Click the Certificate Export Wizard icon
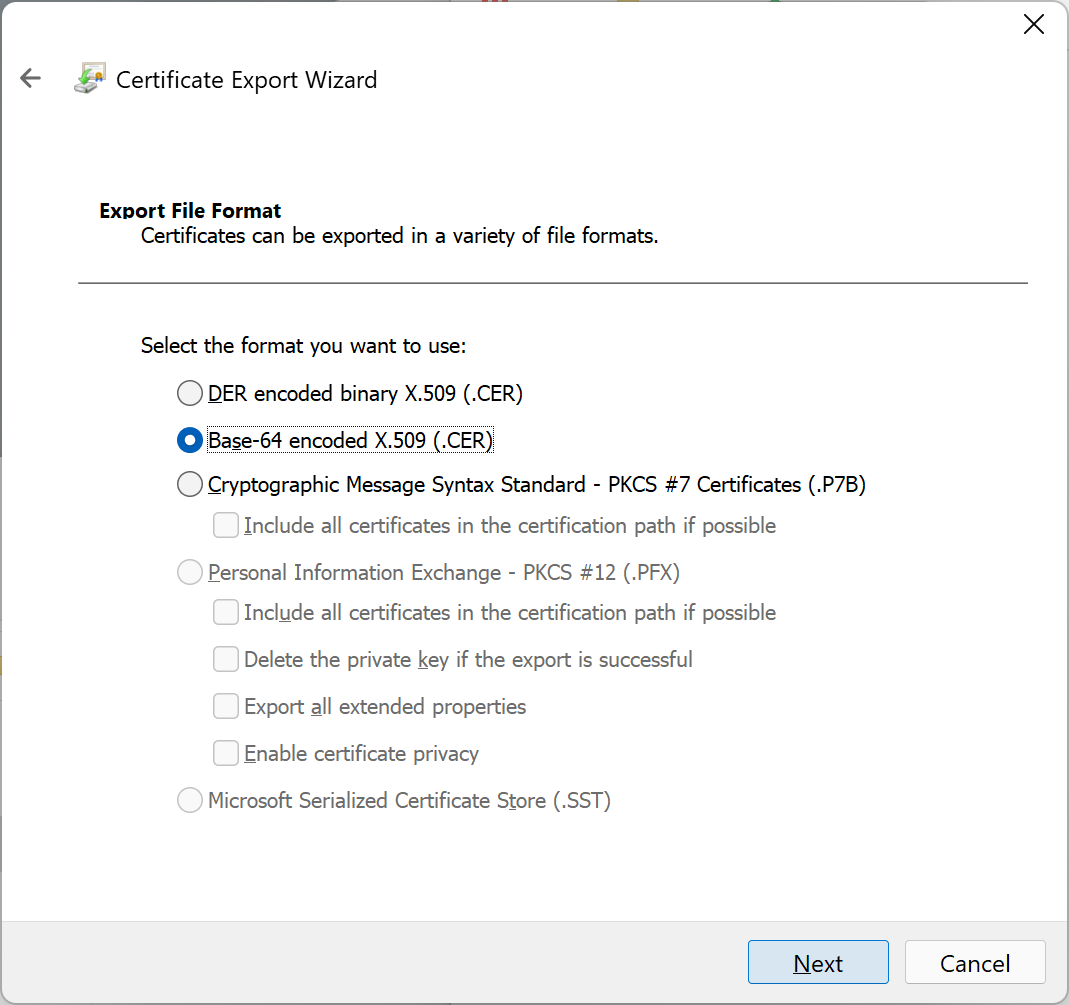The image size is (1069, 1005). tap(90, 78)
